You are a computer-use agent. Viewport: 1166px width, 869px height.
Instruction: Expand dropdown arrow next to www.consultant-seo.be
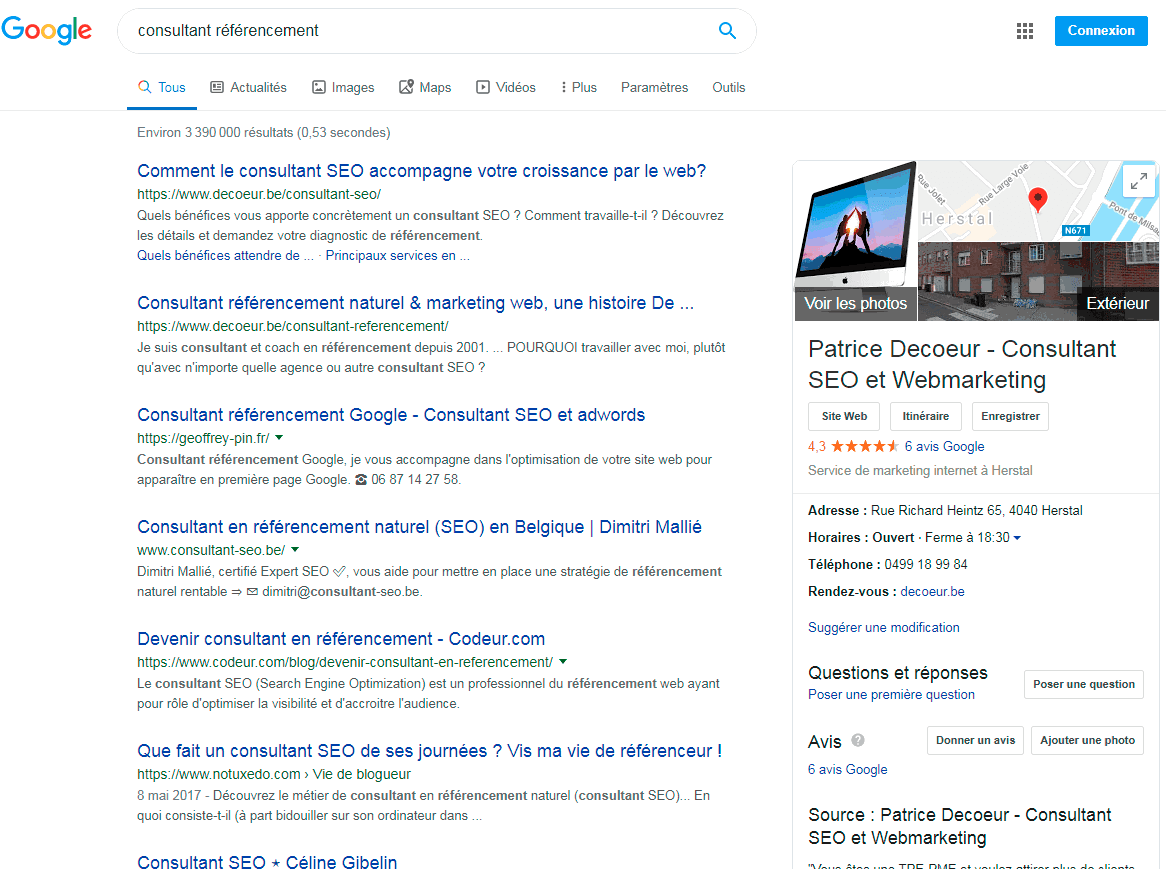point(294,550)
